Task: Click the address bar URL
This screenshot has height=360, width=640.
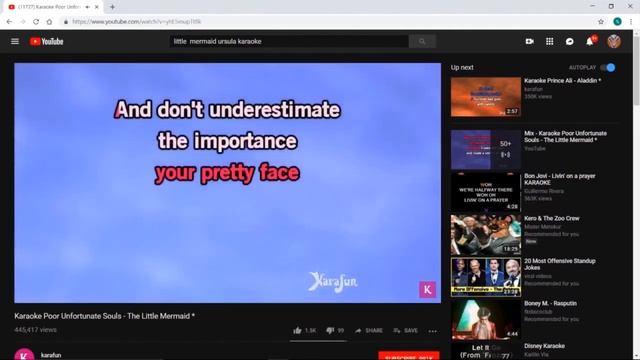Action: tap(137, 22)
